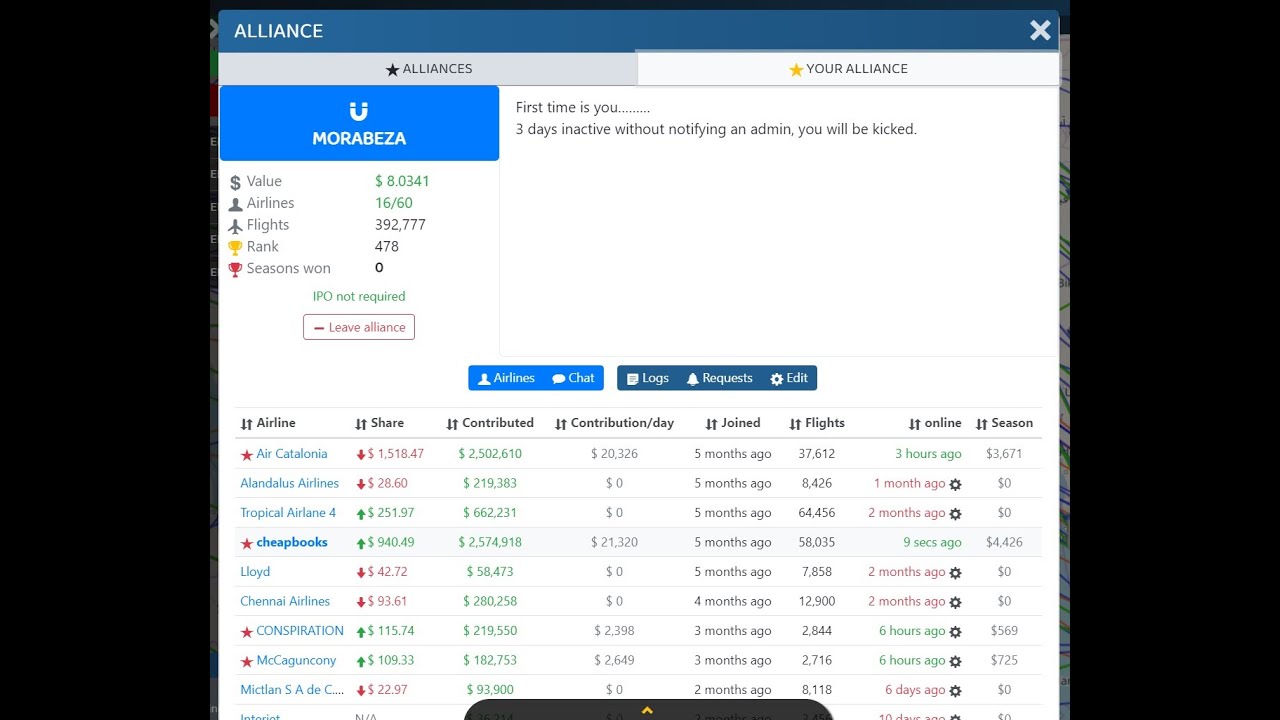Open the join Requests tab
1280x720 pixels.
[719, 378]
